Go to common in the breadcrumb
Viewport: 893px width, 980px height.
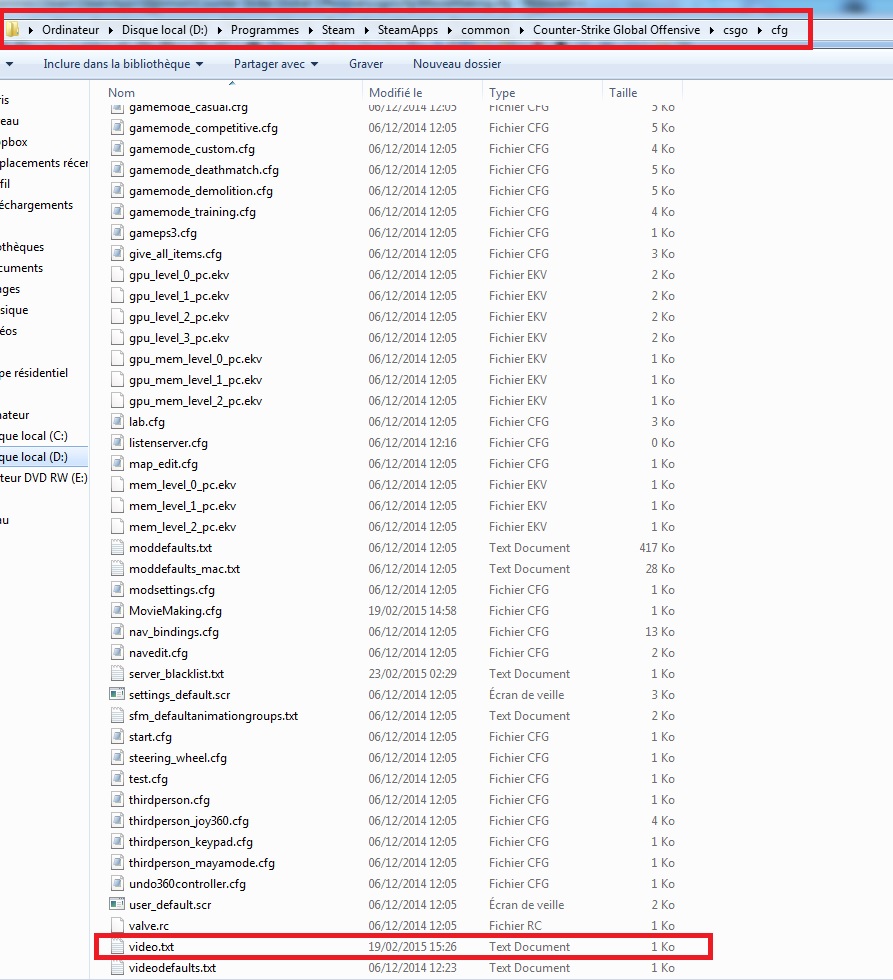[x=486, y=30]
